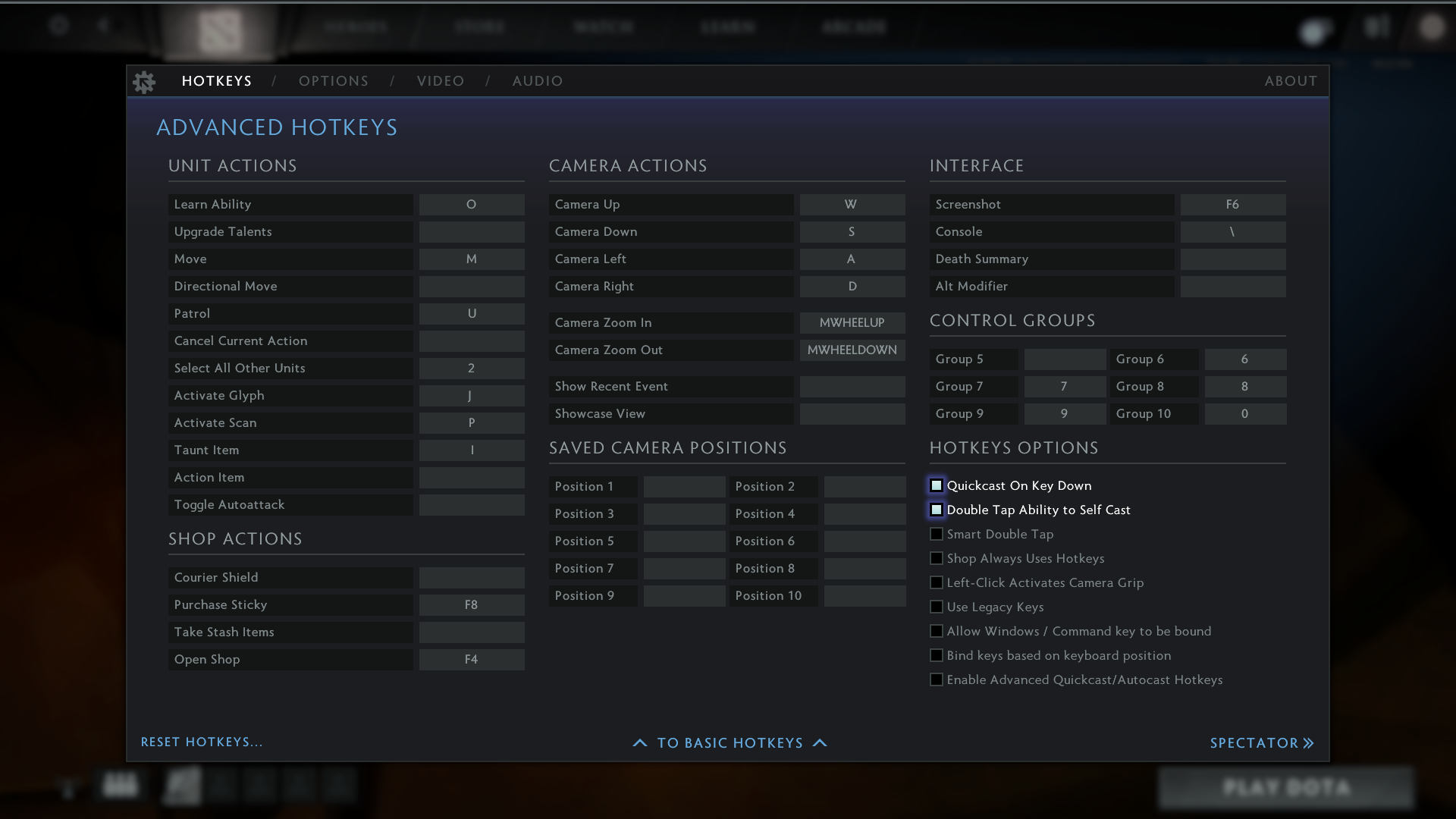Enable Enable Advanced Quickcast/Autocast Hotkeys
The height and width of the screenshot is (819, 1456).
[936, 680]
